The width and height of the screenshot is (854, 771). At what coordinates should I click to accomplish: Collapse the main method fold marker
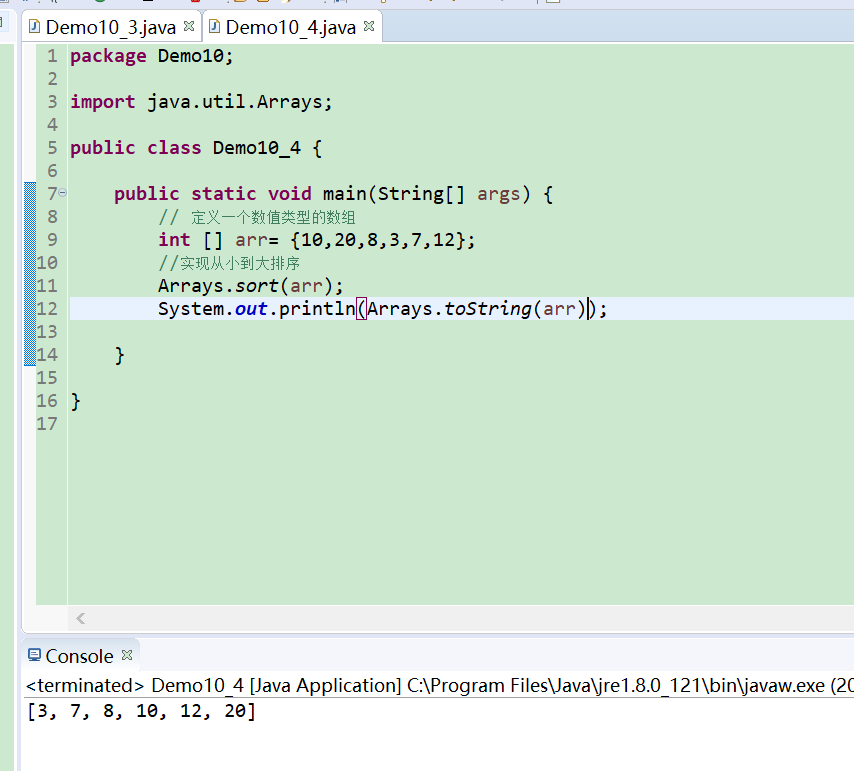coord(63,193)
